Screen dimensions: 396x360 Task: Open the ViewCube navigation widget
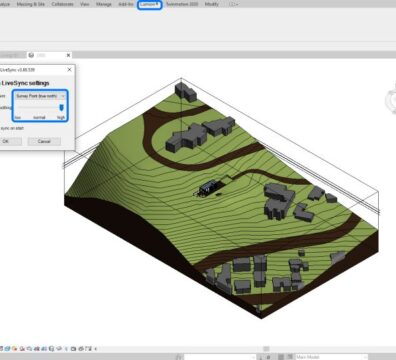(x=391, y=100)
